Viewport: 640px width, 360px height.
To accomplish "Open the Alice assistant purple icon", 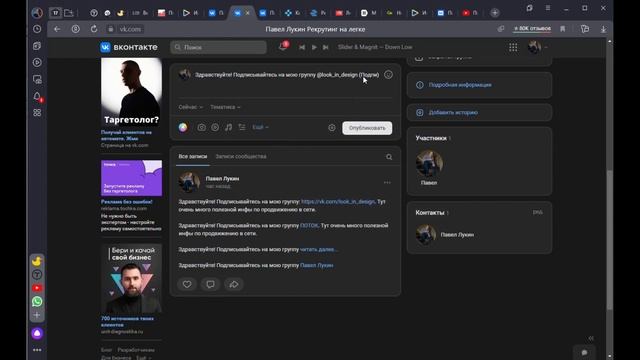I will 37,333.
